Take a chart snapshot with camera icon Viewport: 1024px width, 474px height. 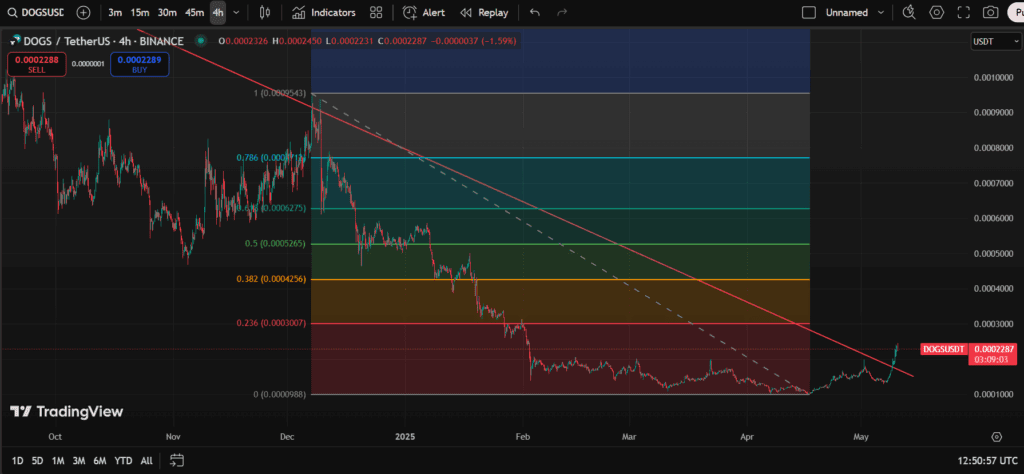(990, 13)
